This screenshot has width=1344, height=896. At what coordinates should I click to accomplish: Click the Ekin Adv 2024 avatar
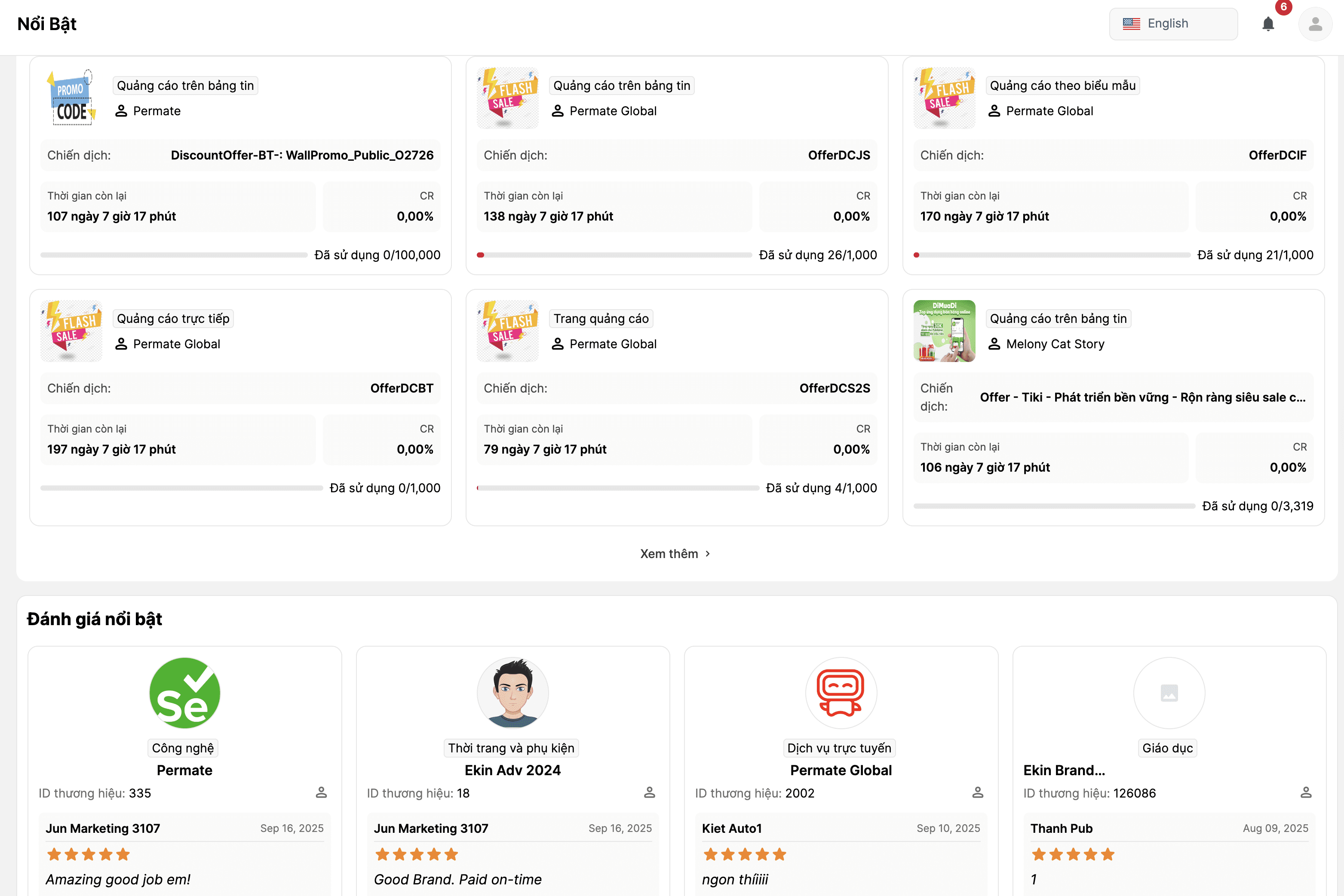[512, 693]
